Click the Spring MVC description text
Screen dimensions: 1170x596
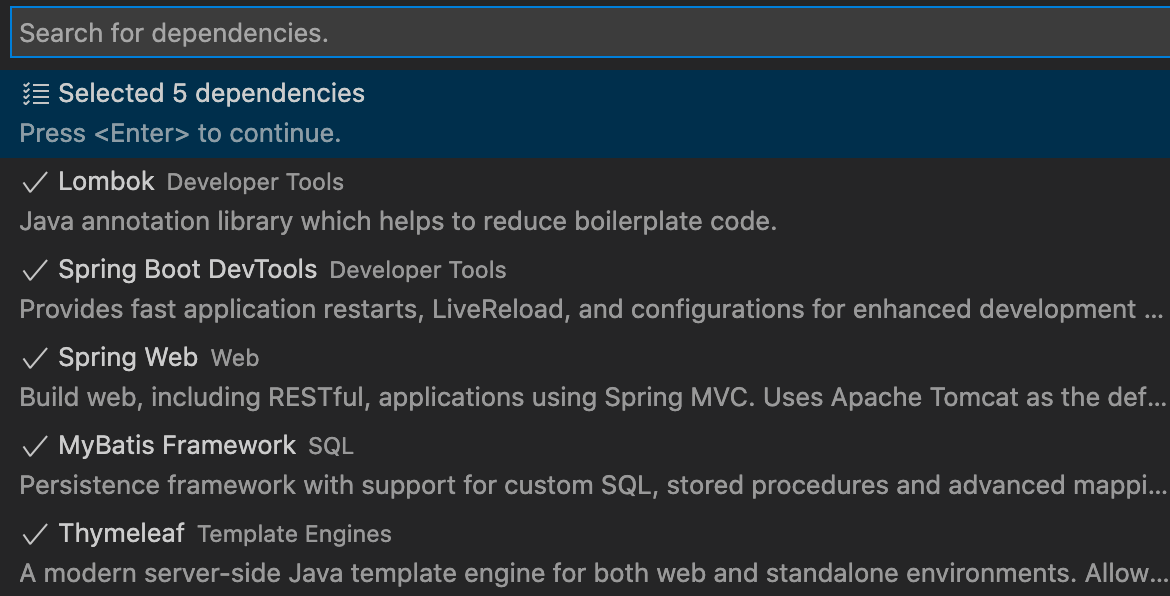(590, 397)
